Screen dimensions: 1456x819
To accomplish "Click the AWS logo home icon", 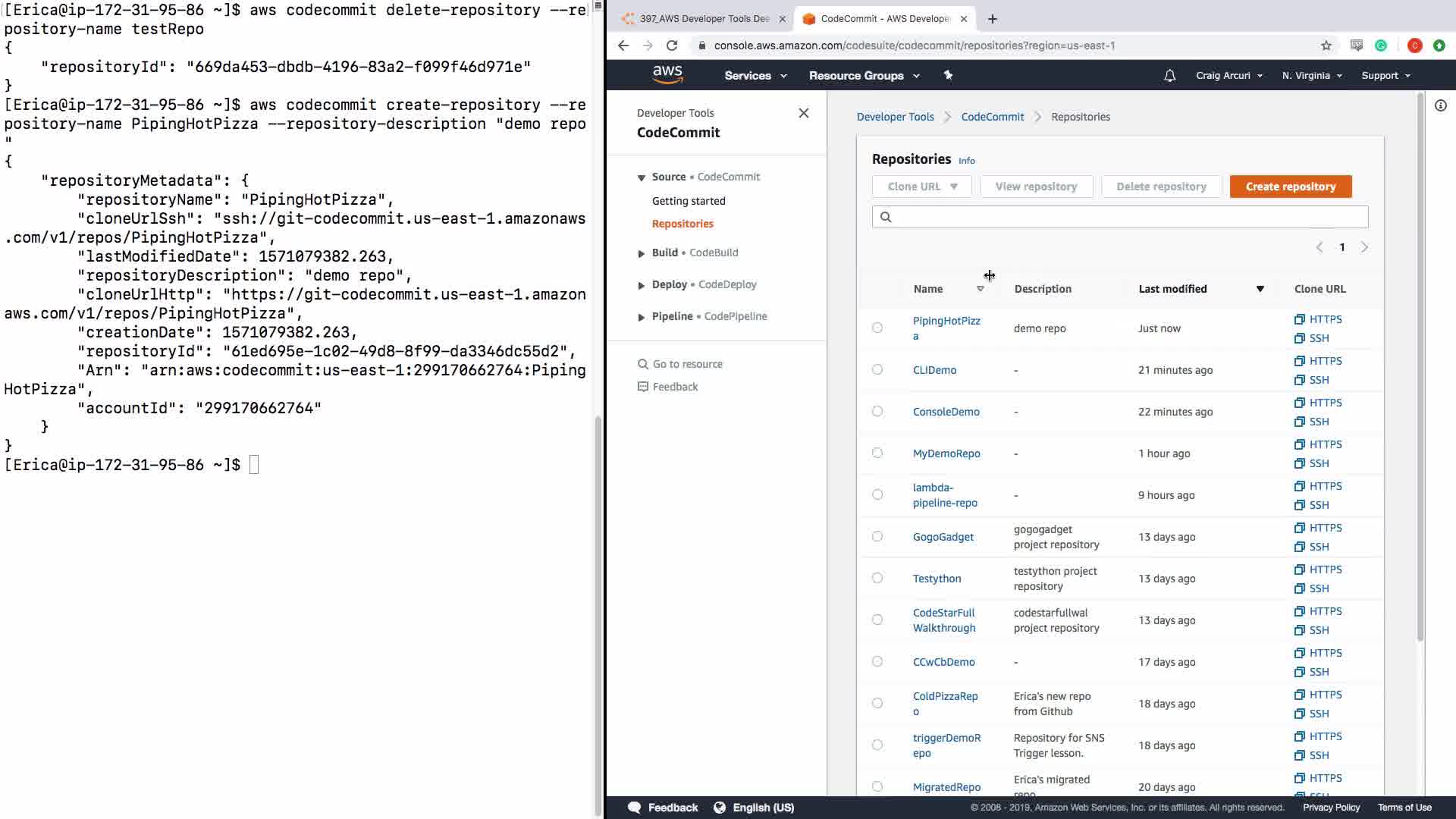I will point(667,74).
